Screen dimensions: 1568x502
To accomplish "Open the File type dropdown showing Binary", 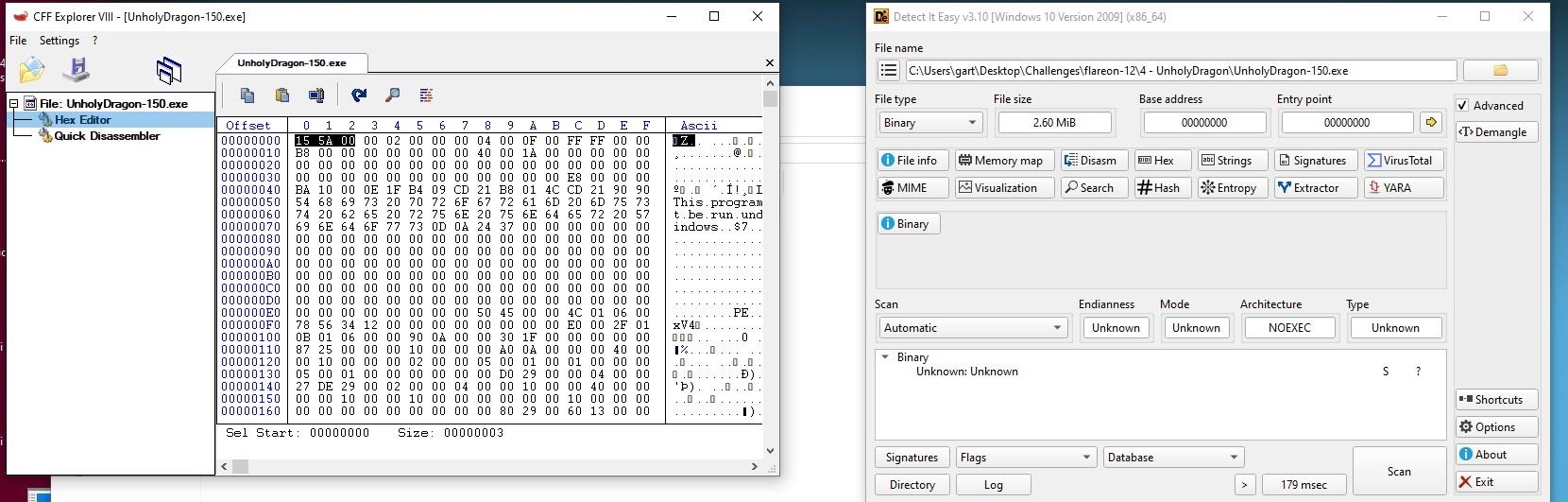I will (x=929, y=122).
